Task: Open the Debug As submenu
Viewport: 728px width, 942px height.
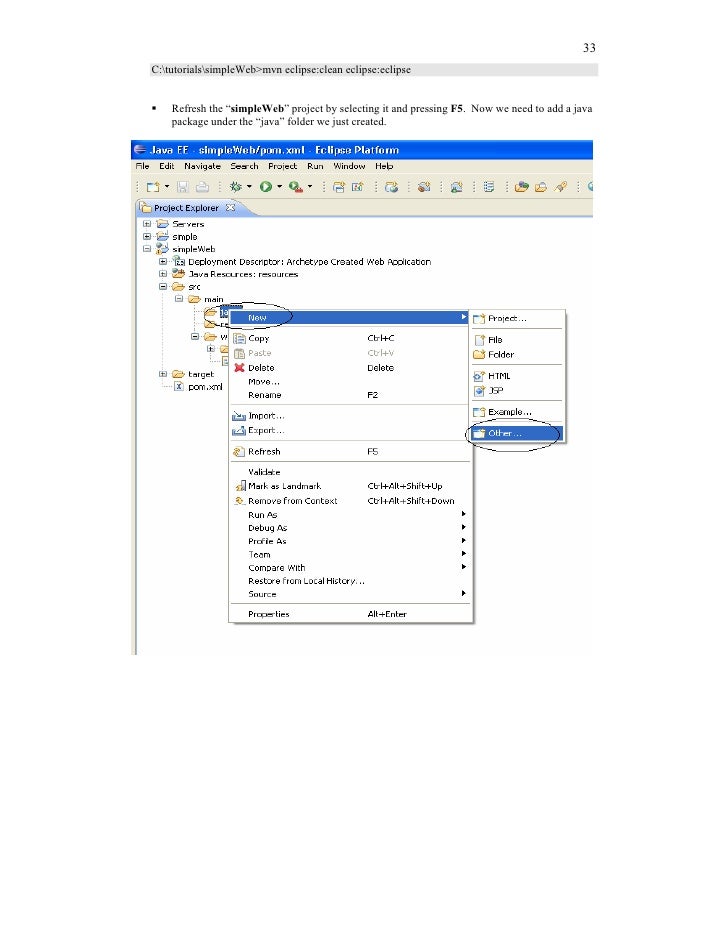Action: (351, 528)
